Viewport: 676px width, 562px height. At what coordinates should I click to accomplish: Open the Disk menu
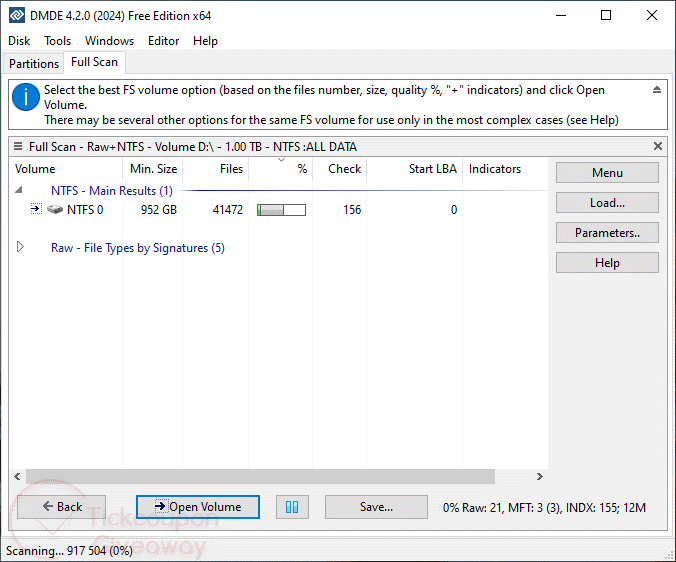pos(19,41)
